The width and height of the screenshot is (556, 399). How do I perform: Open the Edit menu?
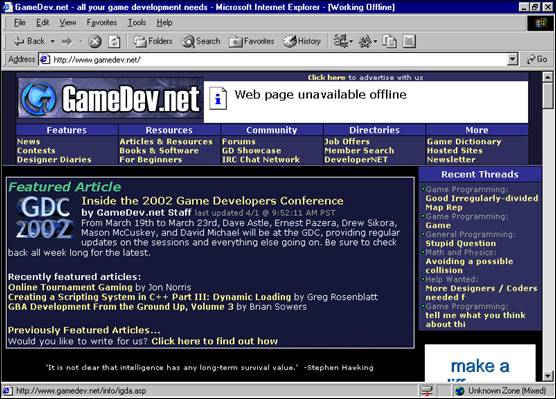point(43,23)
